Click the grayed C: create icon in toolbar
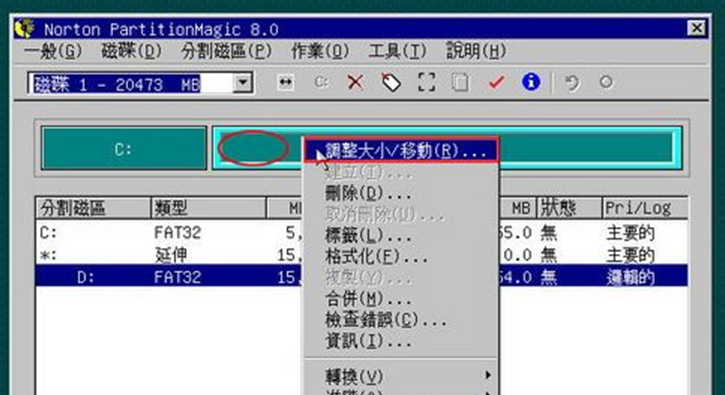The width and height of the screenshot is (725, 395). (x=321, y=82)
